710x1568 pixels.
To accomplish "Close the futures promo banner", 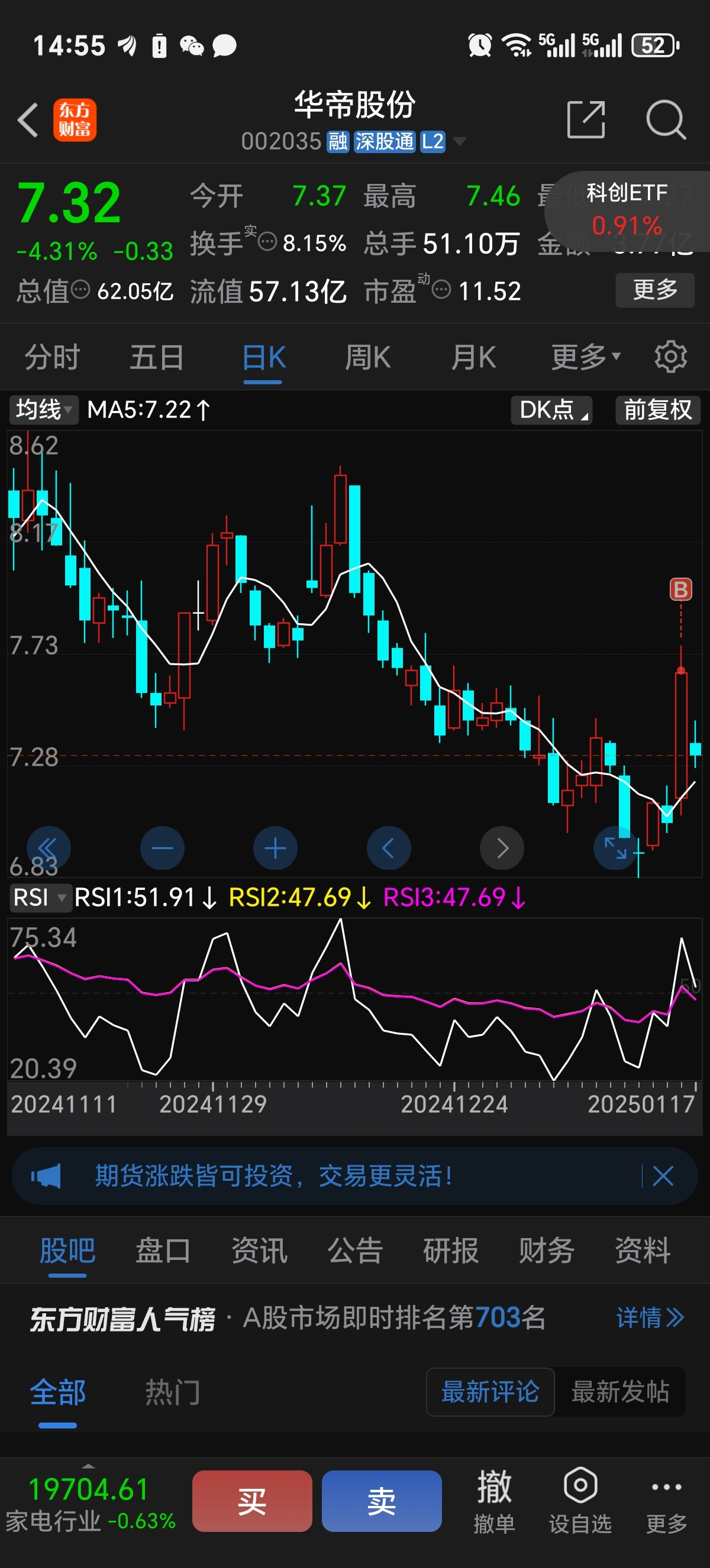I will pyautogui.click(x=663, y=1176).
